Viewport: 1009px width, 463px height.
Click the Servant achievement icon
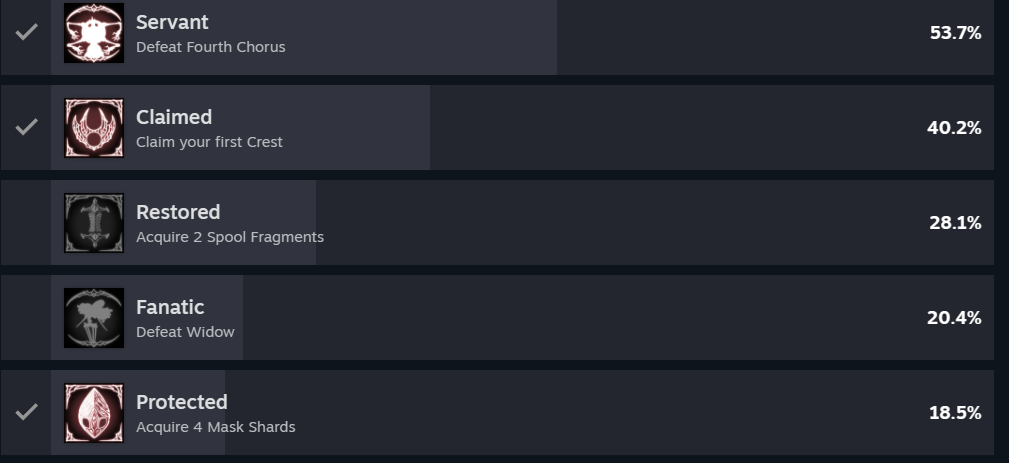tap(94, 32)
